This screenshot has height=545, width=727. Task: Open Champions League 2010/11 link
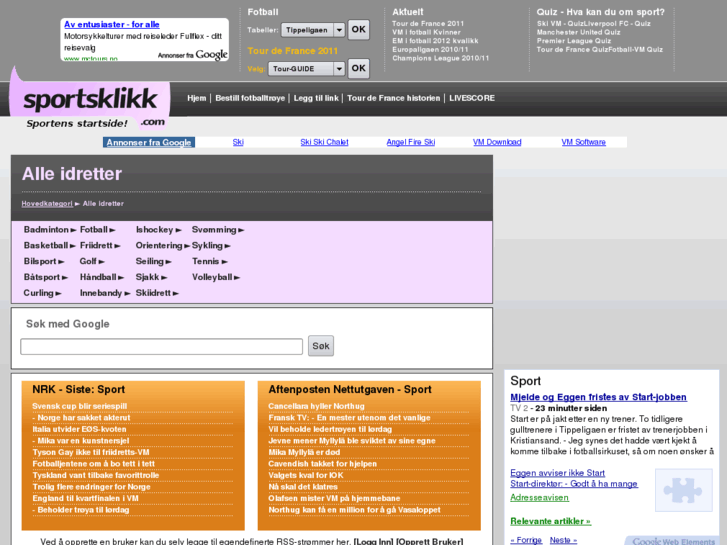click(440, 58)
